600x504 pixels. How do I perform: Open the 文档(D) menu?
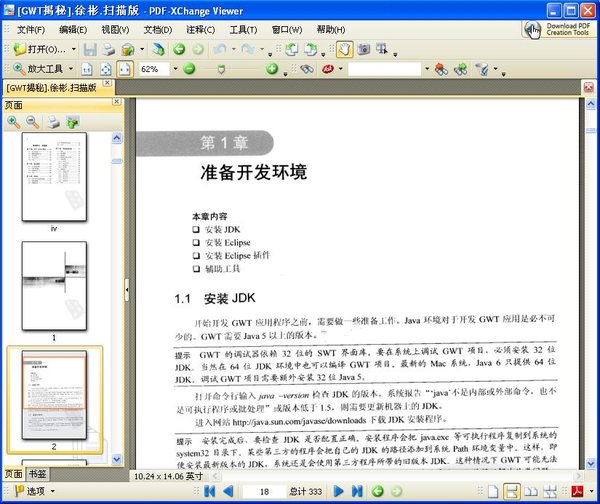[158, 29]
